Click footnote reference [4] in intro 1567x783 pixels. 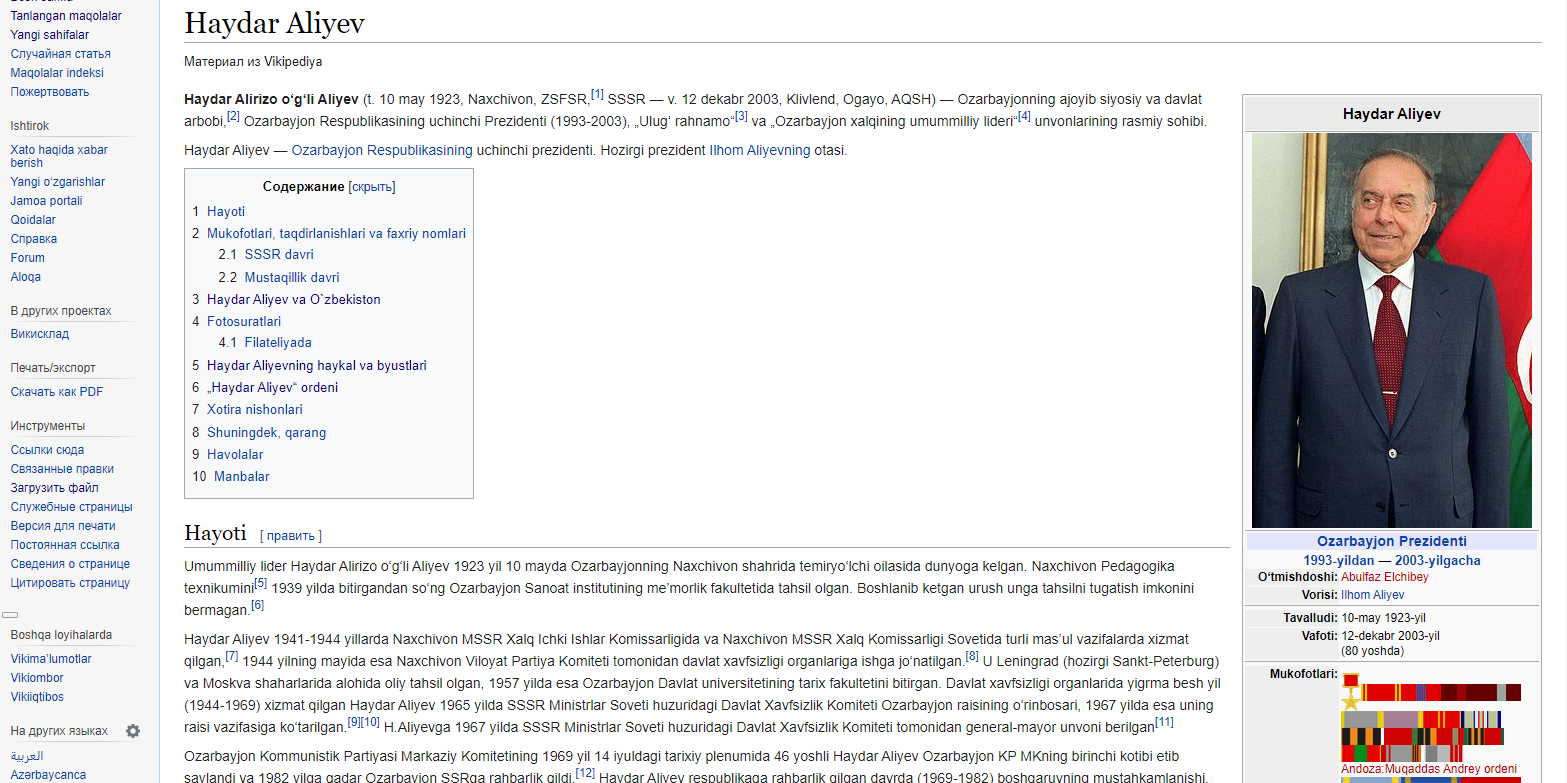(x=1024, y=116)
